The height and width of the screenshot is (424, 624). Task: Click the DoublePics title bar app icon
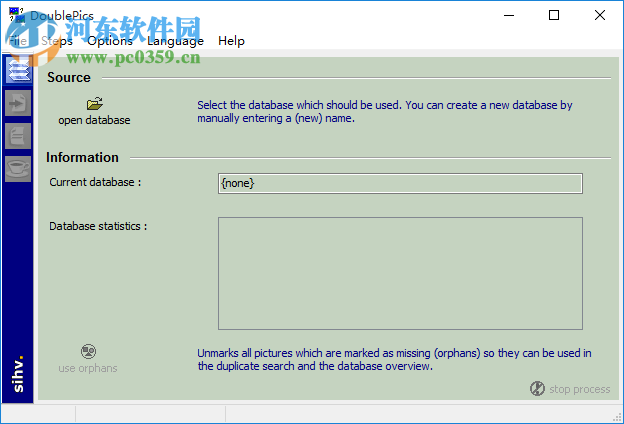pos(17,15)
